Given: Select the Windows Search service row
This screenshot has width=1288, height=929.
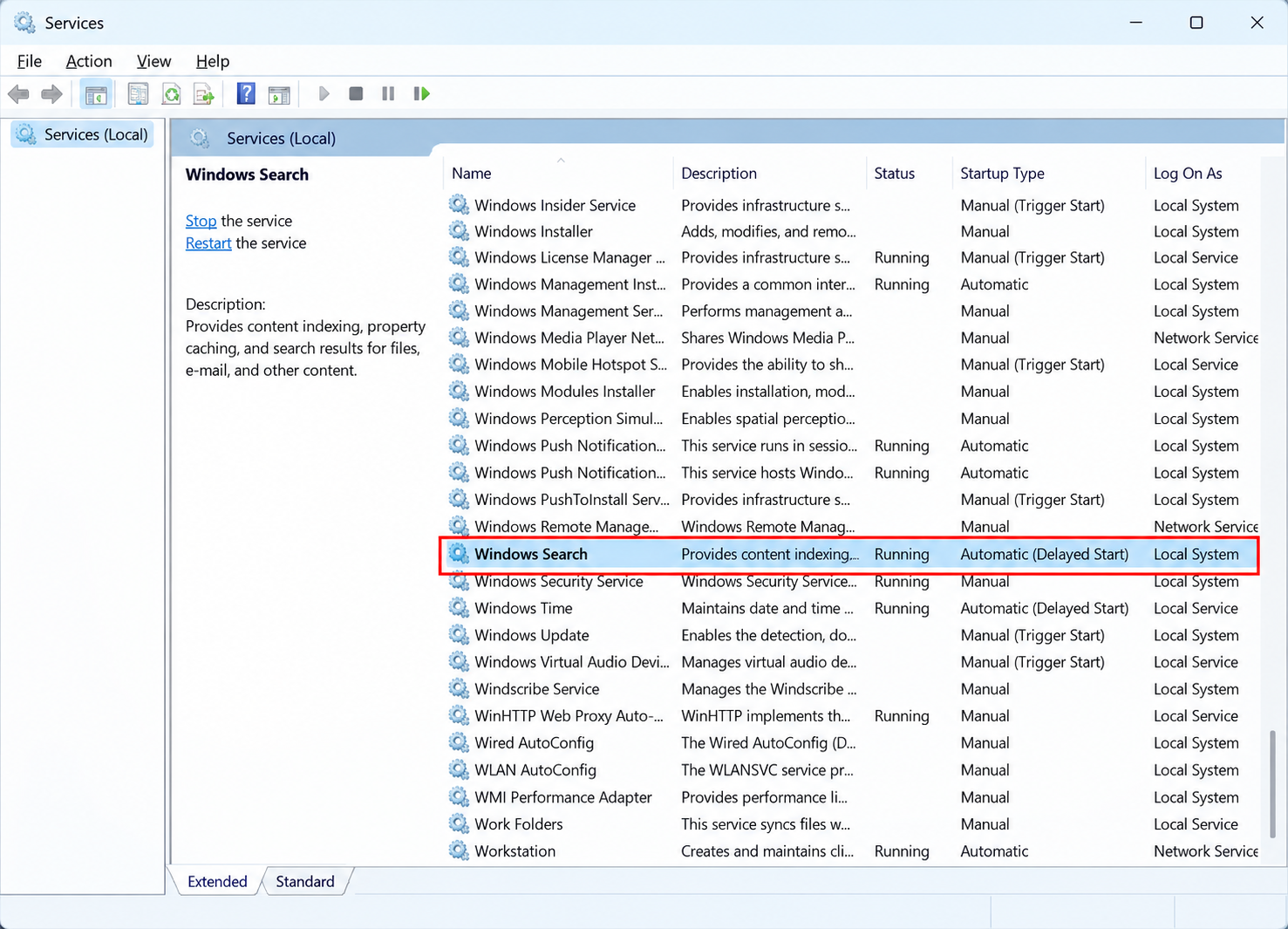Looking at the screenshot, I should tap(849, 554).
